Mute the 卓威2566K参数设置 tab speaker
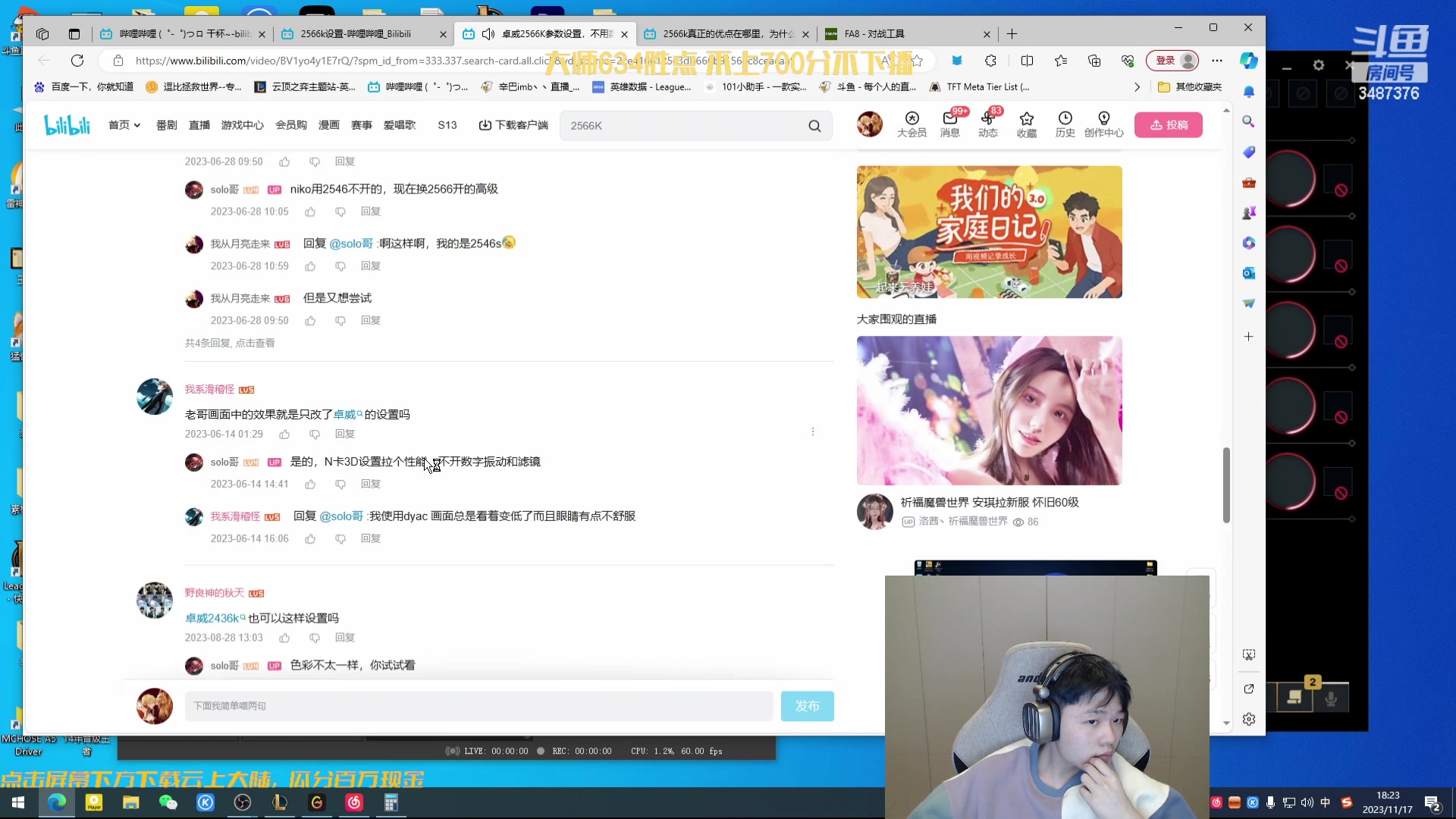This screenshot has width=1456, height=819. (x=489, y=34)
